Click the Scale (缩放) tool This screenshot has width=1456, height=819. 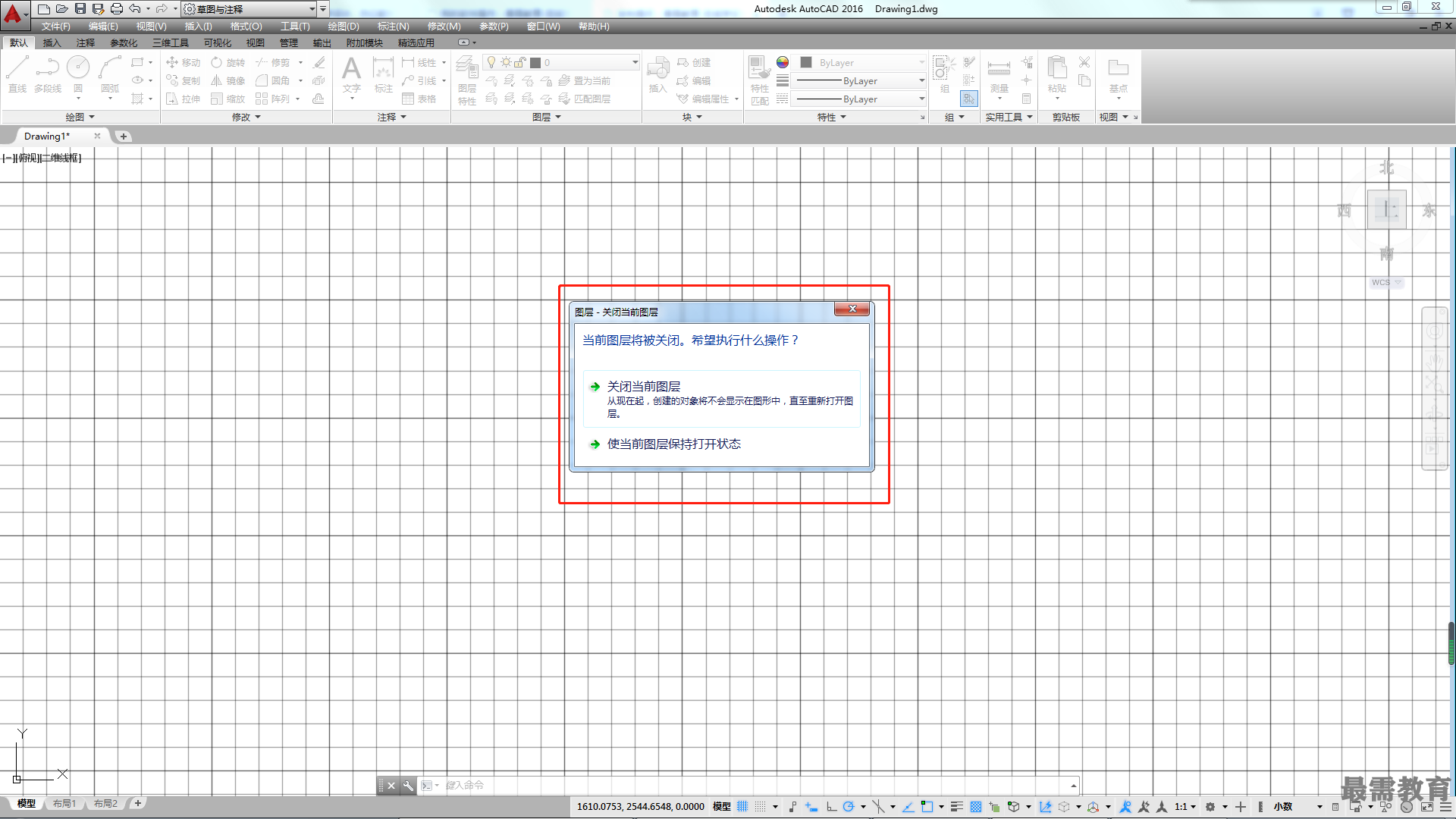click(x=228, y=99)
